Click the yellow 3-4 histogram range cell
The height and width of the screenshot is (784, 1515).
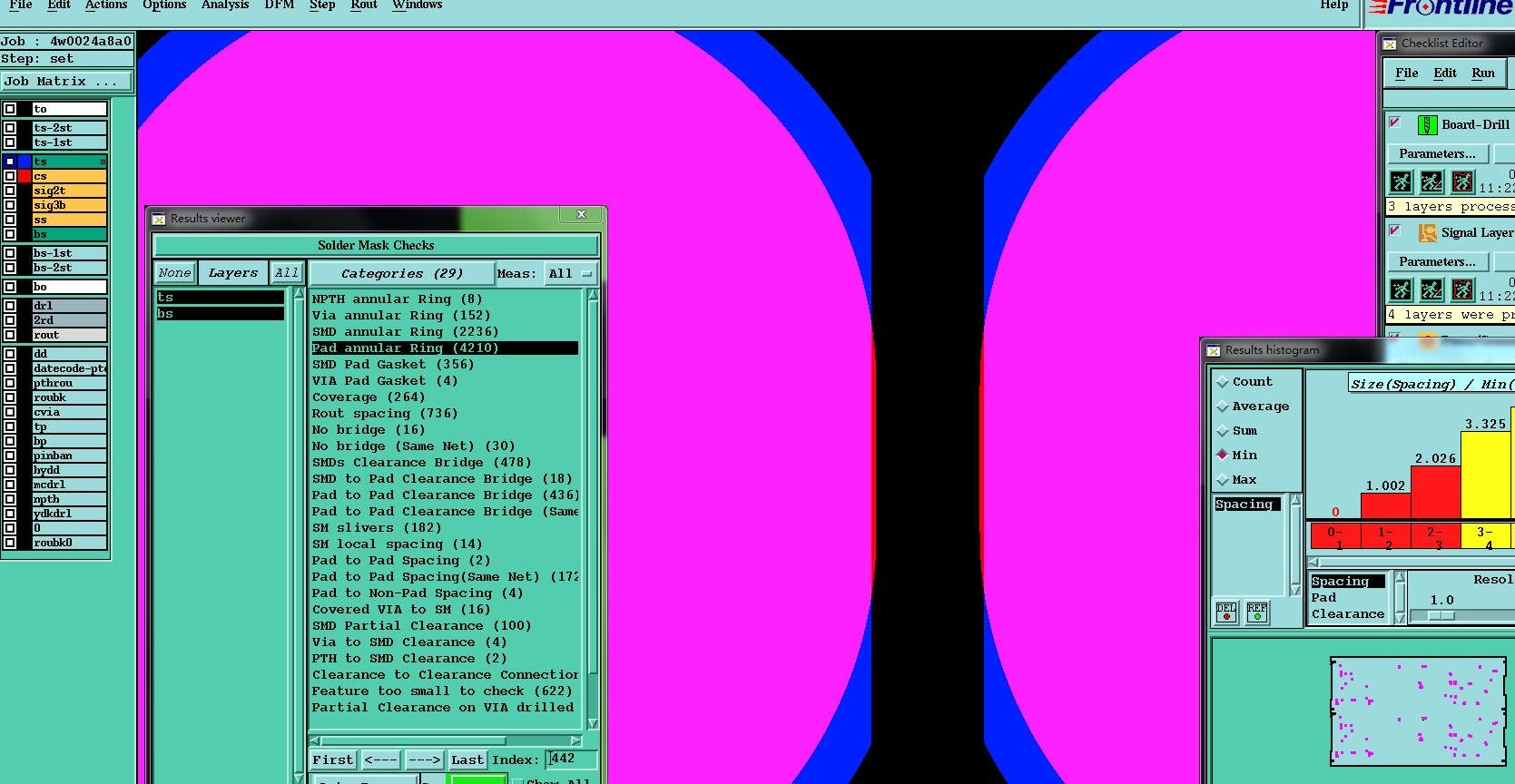point(1485,536)
